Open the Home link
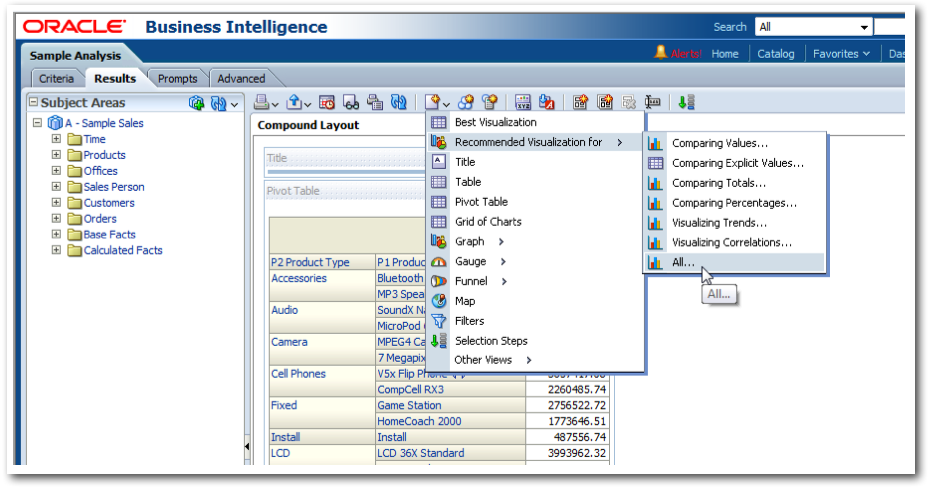Viewport: 934px width, 487px height. pyautogui.click(x=725, y=54)
